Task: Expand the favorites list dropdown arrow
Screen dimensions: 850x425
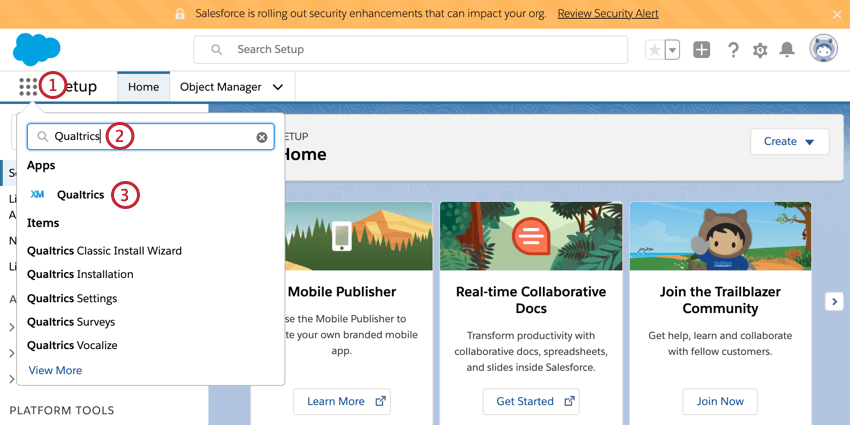Action: click(673, 50)
